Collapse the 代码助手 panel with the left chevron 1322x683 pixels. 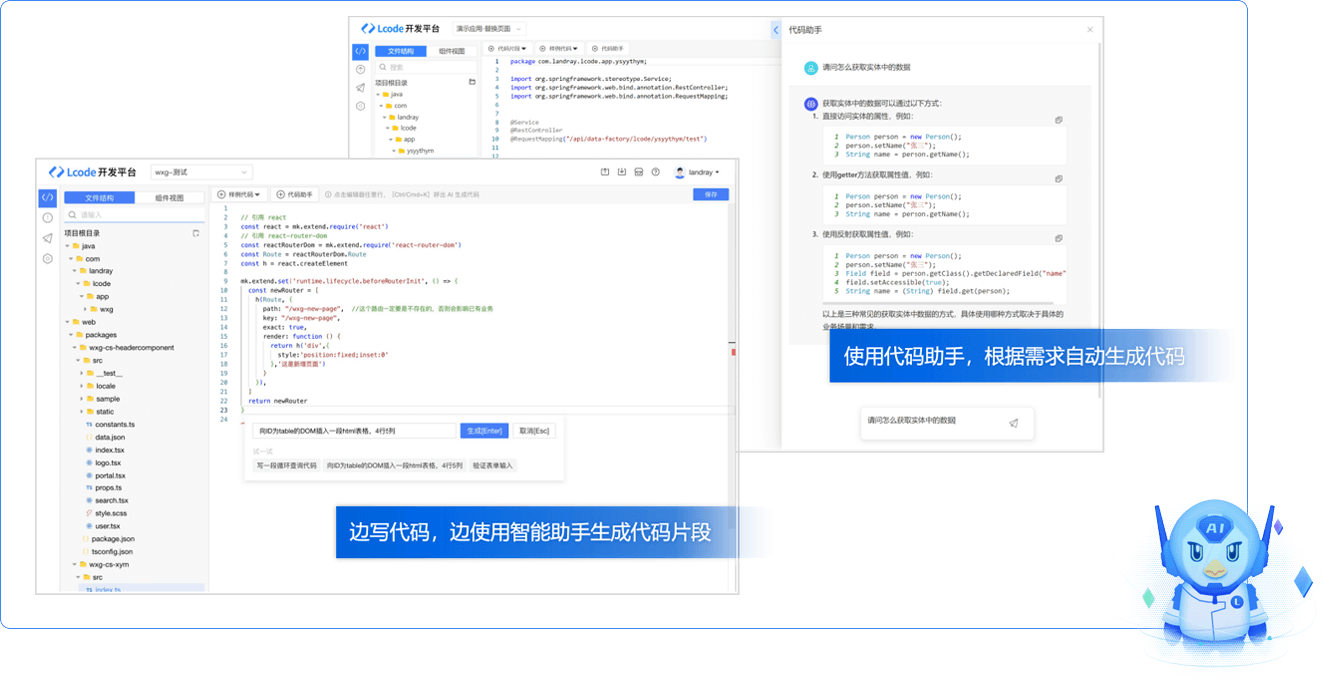(776, 31)
